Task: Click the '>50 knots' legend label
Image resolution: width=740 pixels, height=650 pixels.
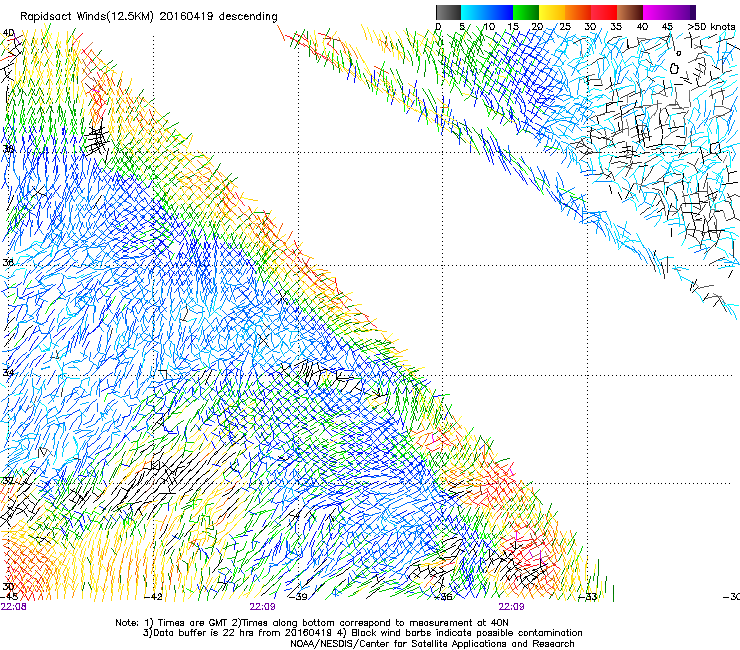Action: [x=711, y=27]
